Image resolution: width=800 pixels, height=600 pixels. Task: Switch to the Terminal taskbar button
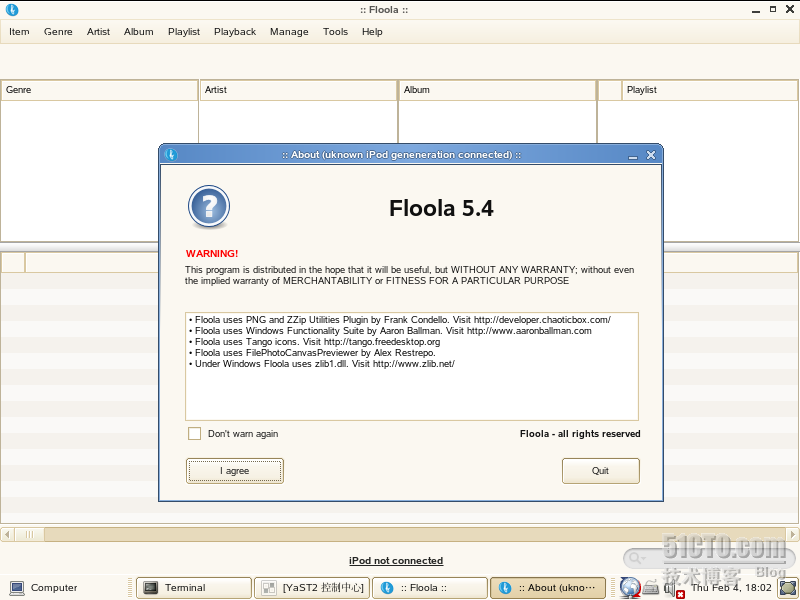tap(194, 588)
